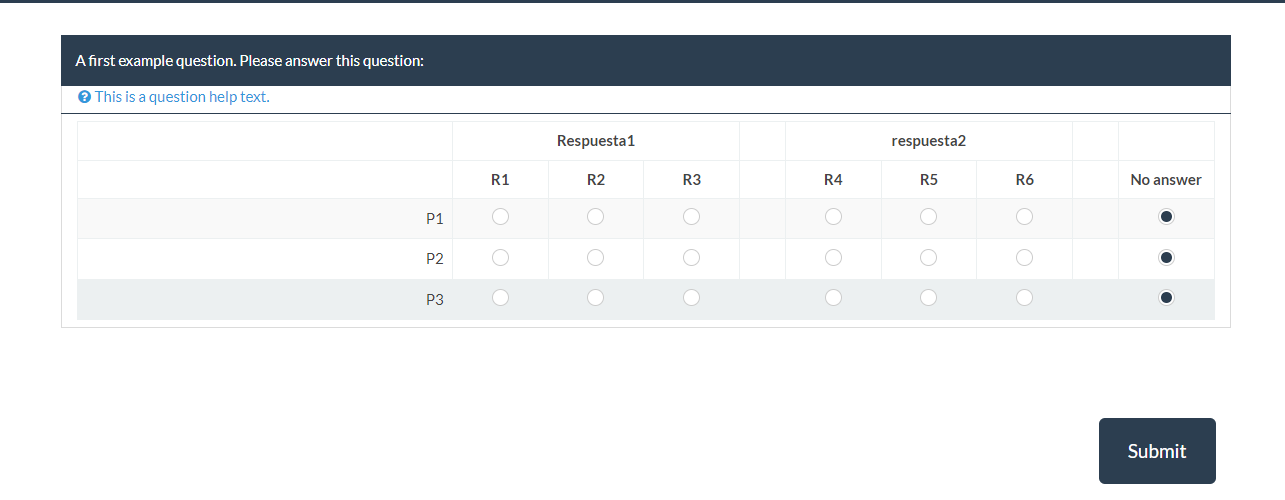The width and height of the screenshot is (1285, 500).
Task: Choose R3 in row P1
Action: click(x=691, y=216)
